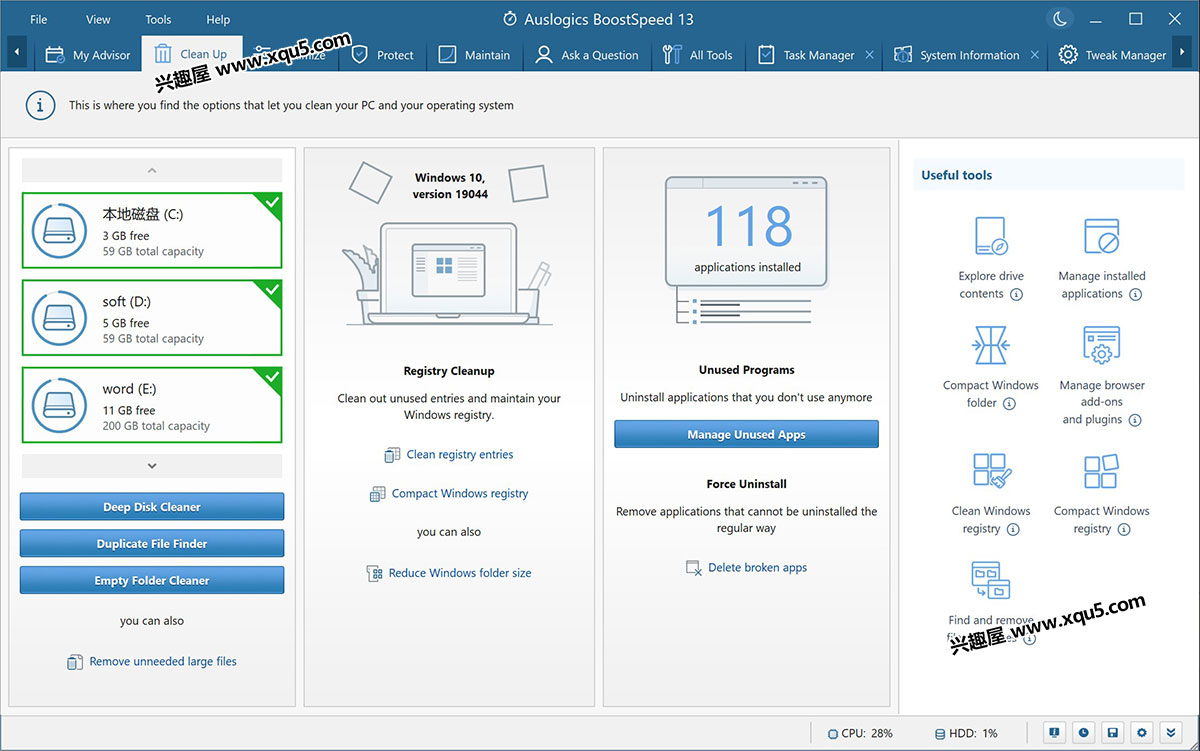Move tabs right with the arrow
The image size is (1200, 751).
click(x=1183, y=53)
